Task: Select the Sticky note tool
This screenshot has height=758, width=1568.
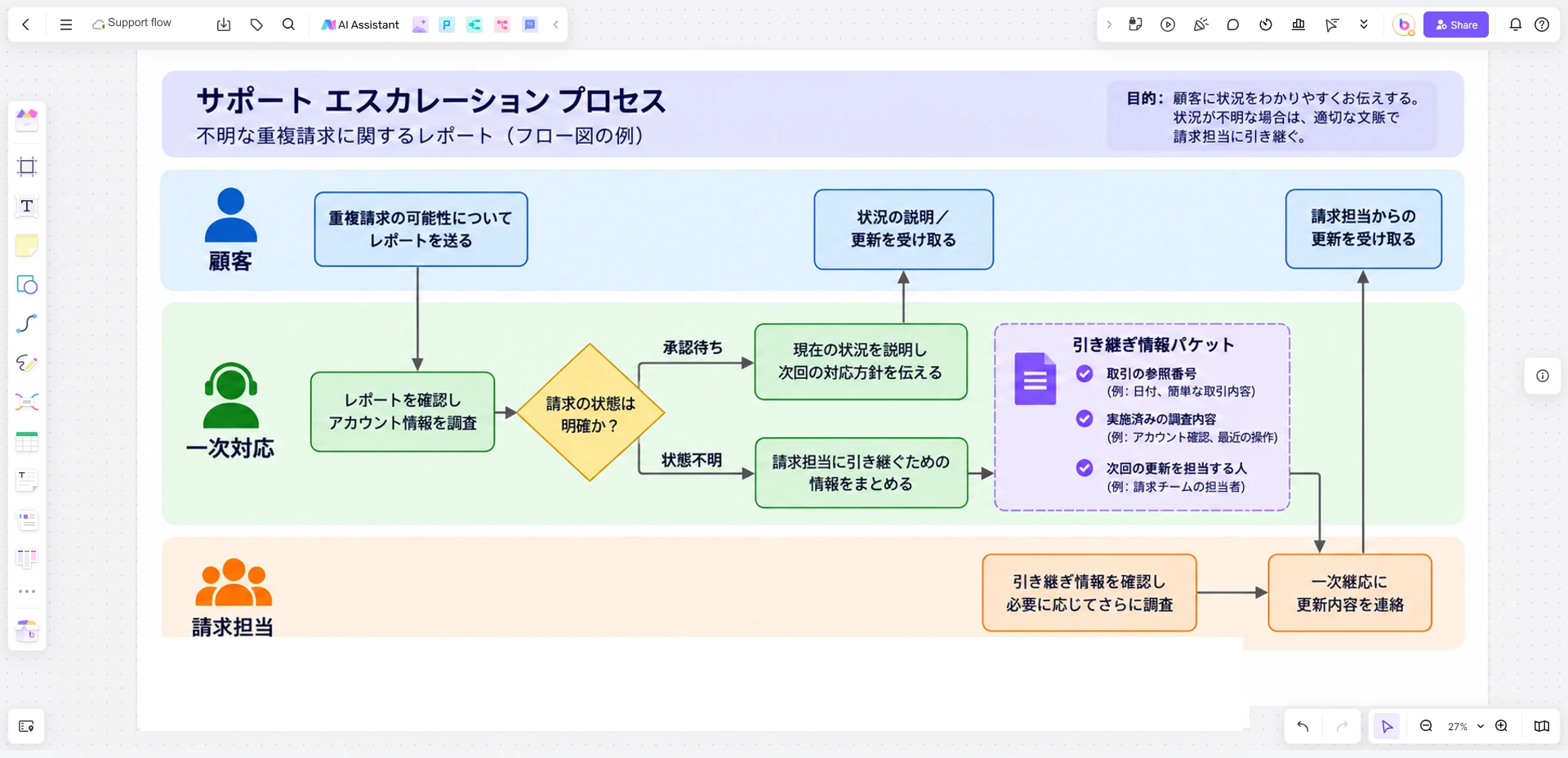Action: click(27, 245)
